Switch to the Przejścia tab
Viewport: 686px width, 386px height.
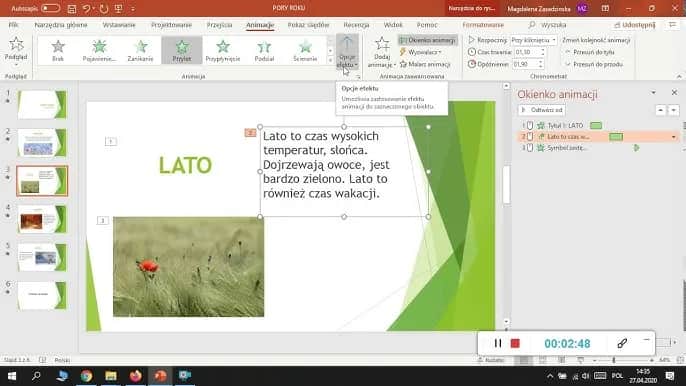point(219,25)
